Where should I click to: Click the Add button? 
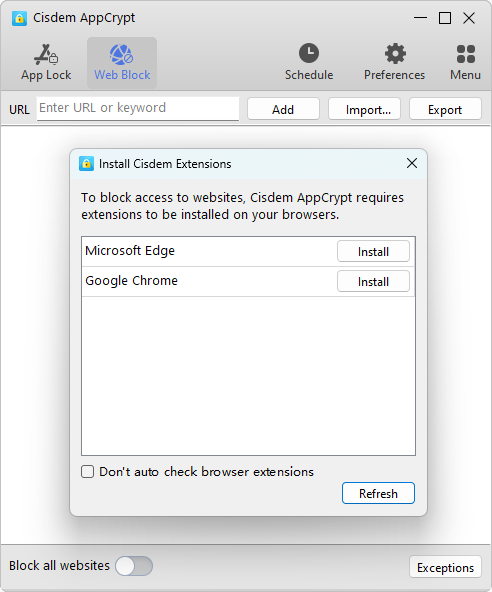pyautogui.click(x=283, y=109)
